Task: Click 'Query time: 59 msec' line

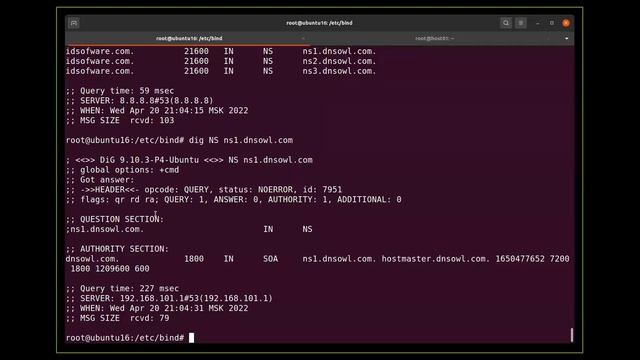Action: pyautogui.click(x=120, y=91)
